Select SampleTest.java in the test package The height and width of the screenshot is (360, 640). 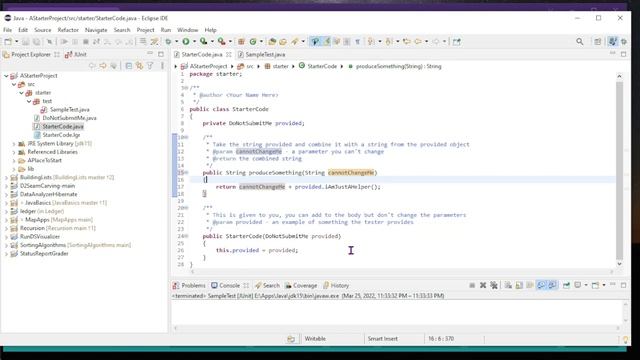click(69, 109)
